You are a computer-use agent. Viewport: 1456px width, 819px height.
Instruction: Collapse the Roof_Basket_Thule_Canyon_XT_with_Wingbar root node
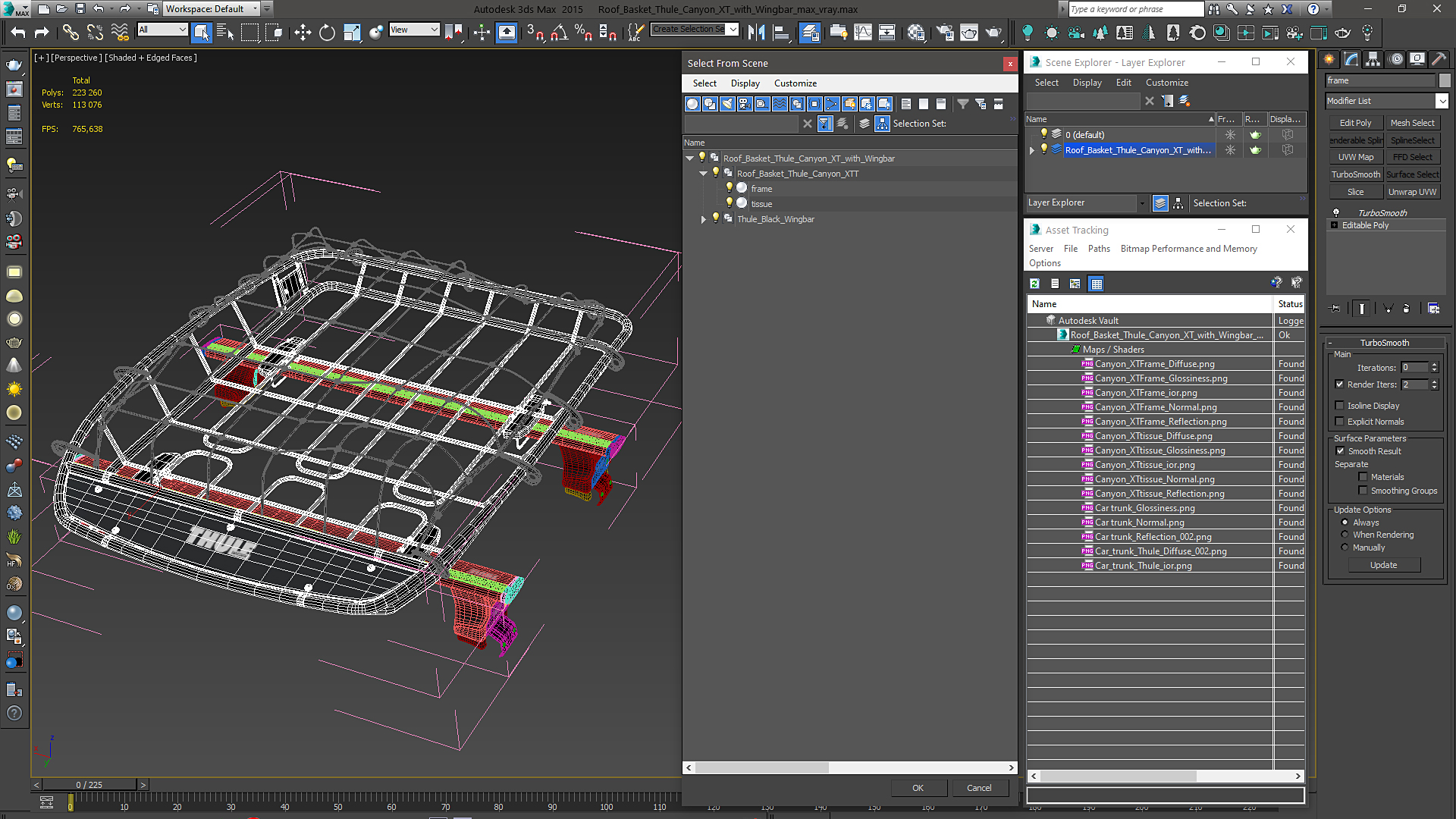click(689, 158)
